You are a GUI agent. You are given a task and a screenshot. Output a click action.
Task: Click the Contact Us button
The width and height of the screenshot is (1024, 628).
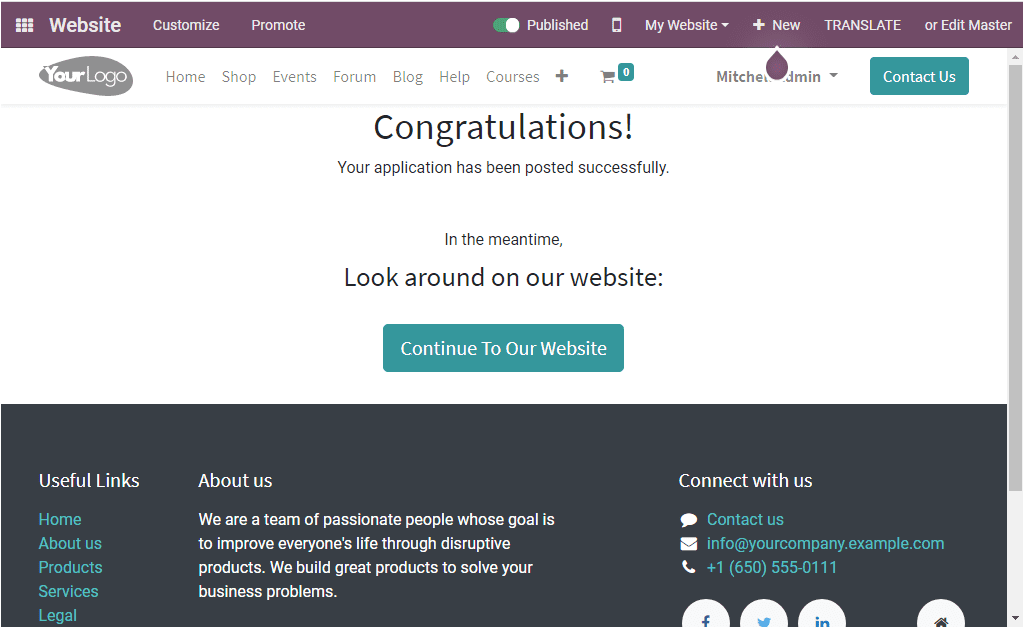click(919, 76)
